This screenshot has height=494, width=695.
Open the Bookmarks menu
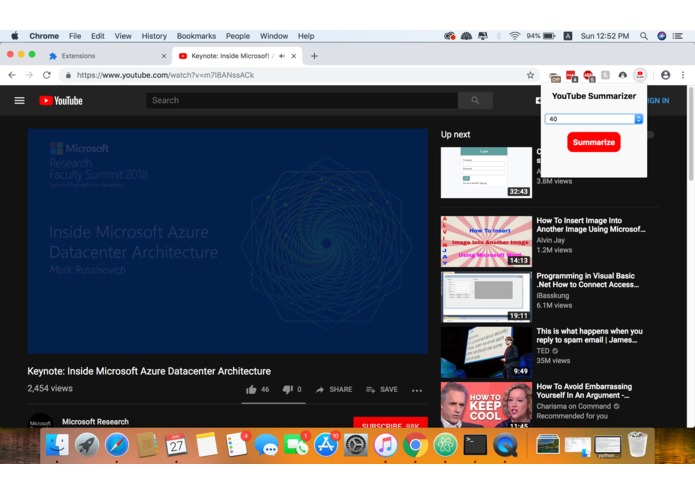[196, 36]
